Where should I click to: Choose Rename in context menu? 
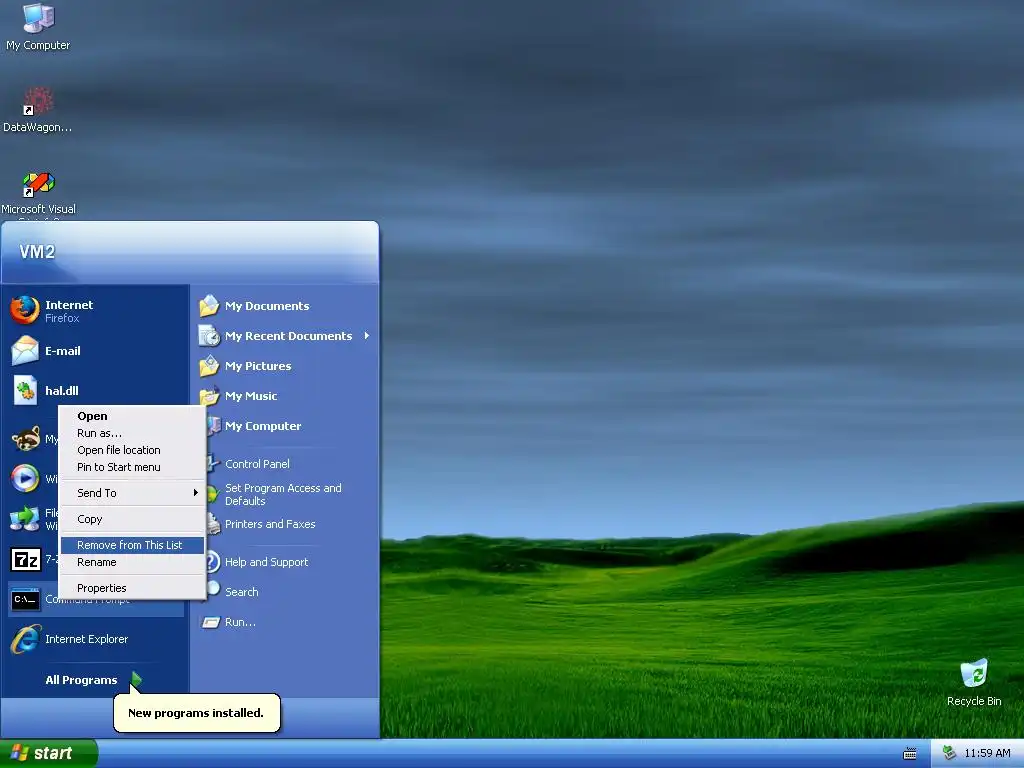coord(133,562)
